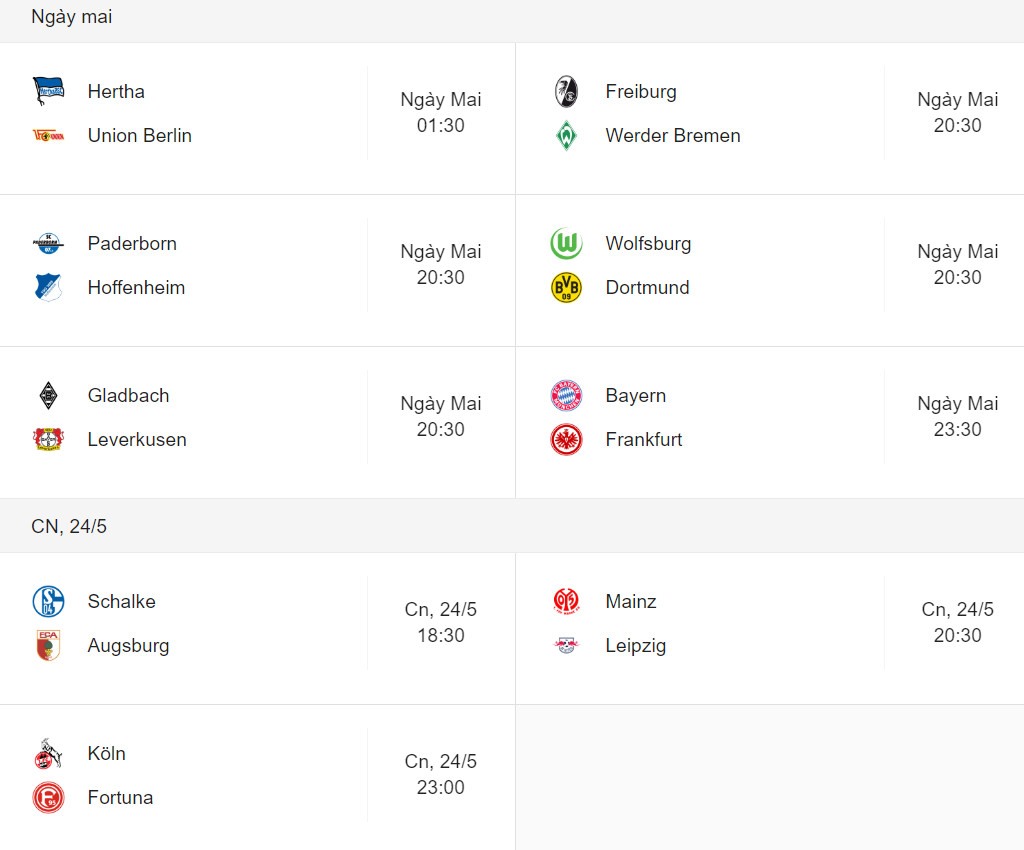Select the Dortmund BVB badge
Image resolution: width=1024 pixels, height=850 pixels.
click(x=566, y=288)
